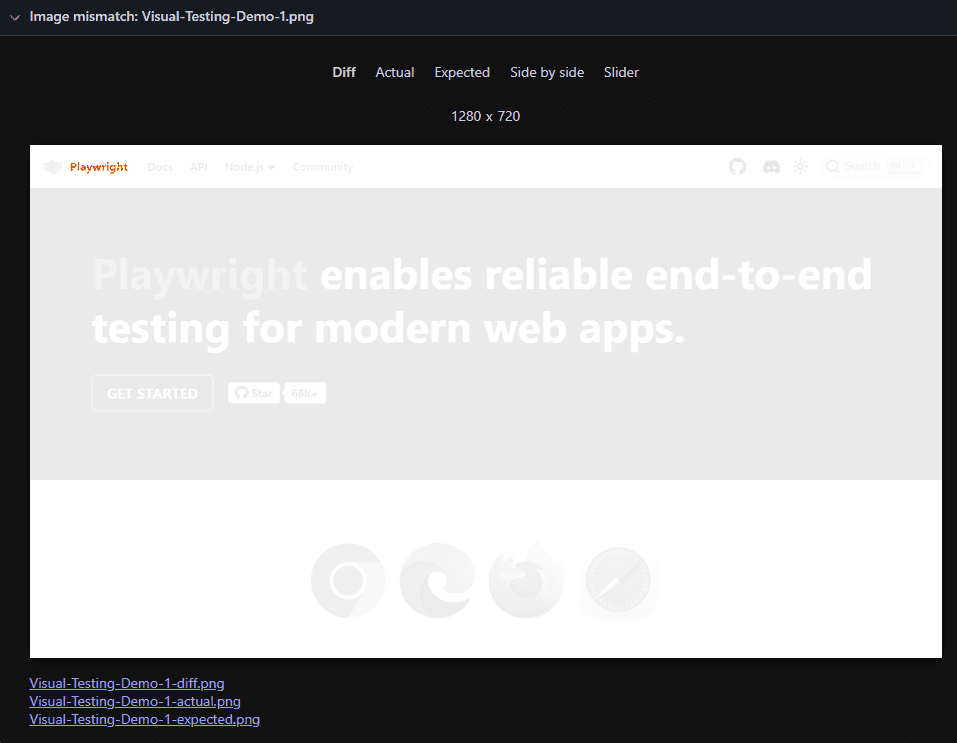The height and width of the screenshot is (743, 957).
Task: Open the Slider comparison tab
Action: pyautogui.click(x=621, y=72)
